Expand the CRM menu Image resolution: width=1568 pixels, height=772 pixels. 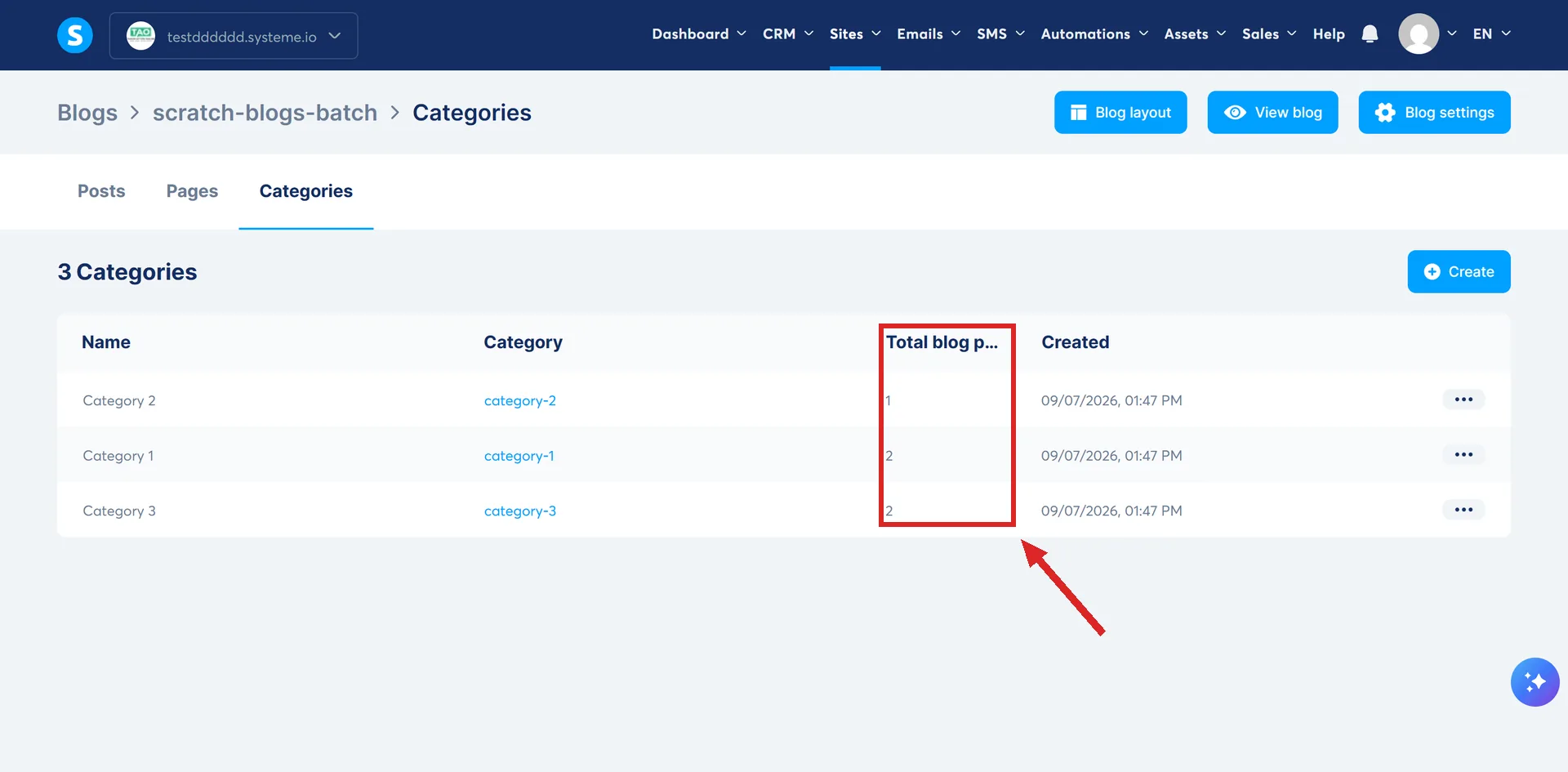[x=788, y=34]
